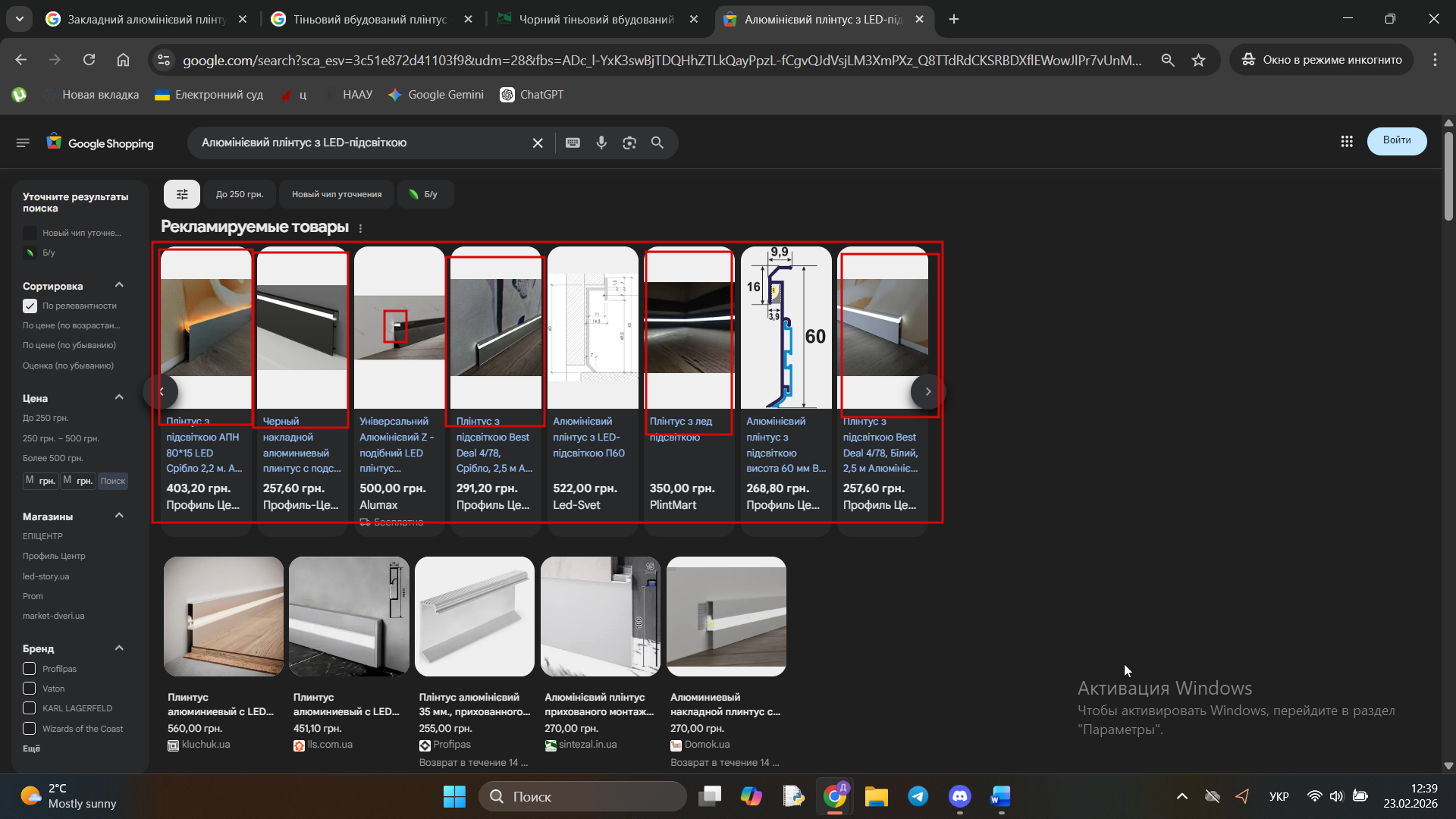This screenshot has width=1456, height=819.
Task: Switch to the Тіньовий вбудований плінтус tab
Action: point(370,19)
